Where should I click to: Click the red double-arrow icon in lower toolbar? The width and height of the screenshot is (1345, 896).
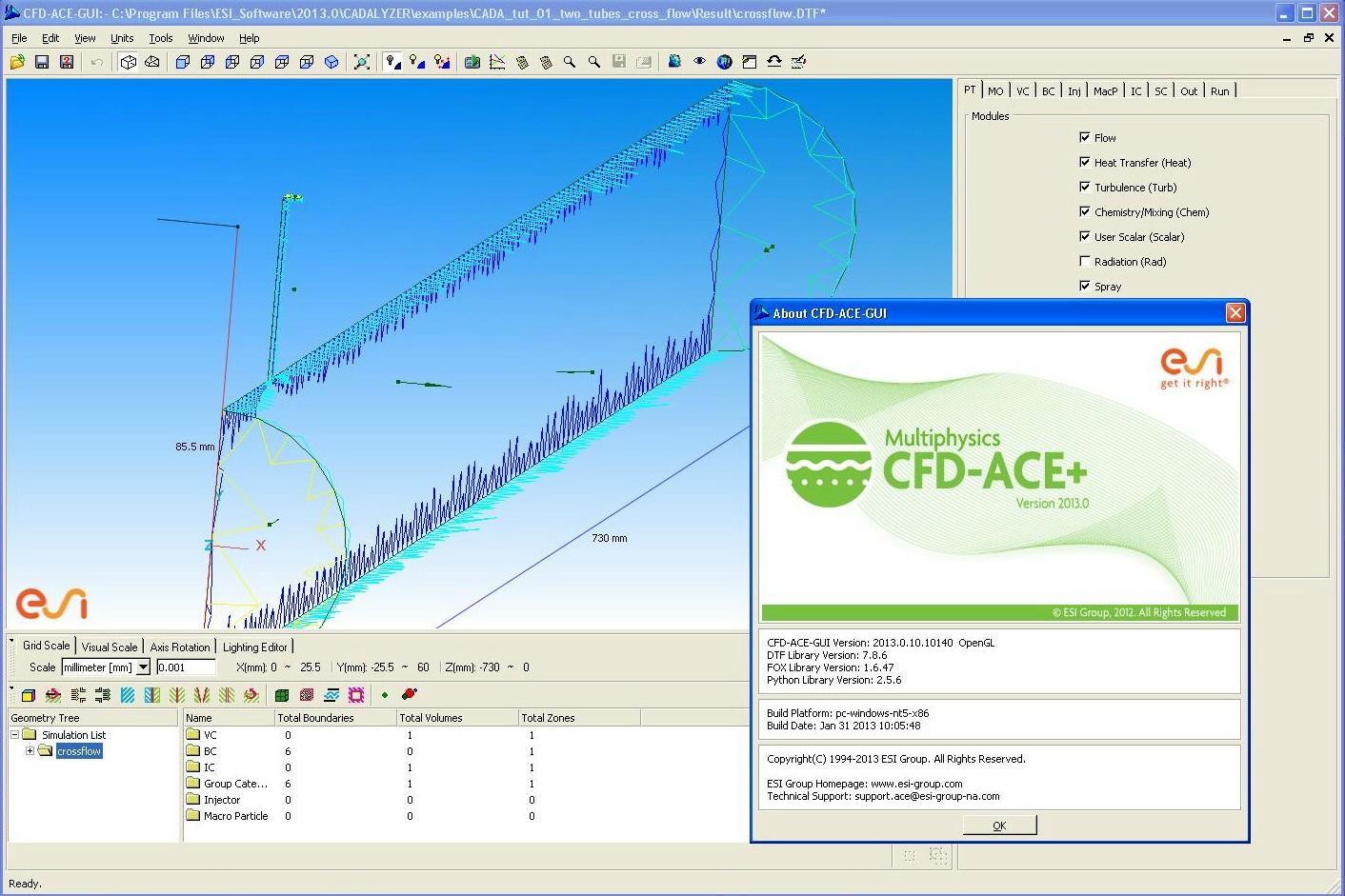pos(53,695)
